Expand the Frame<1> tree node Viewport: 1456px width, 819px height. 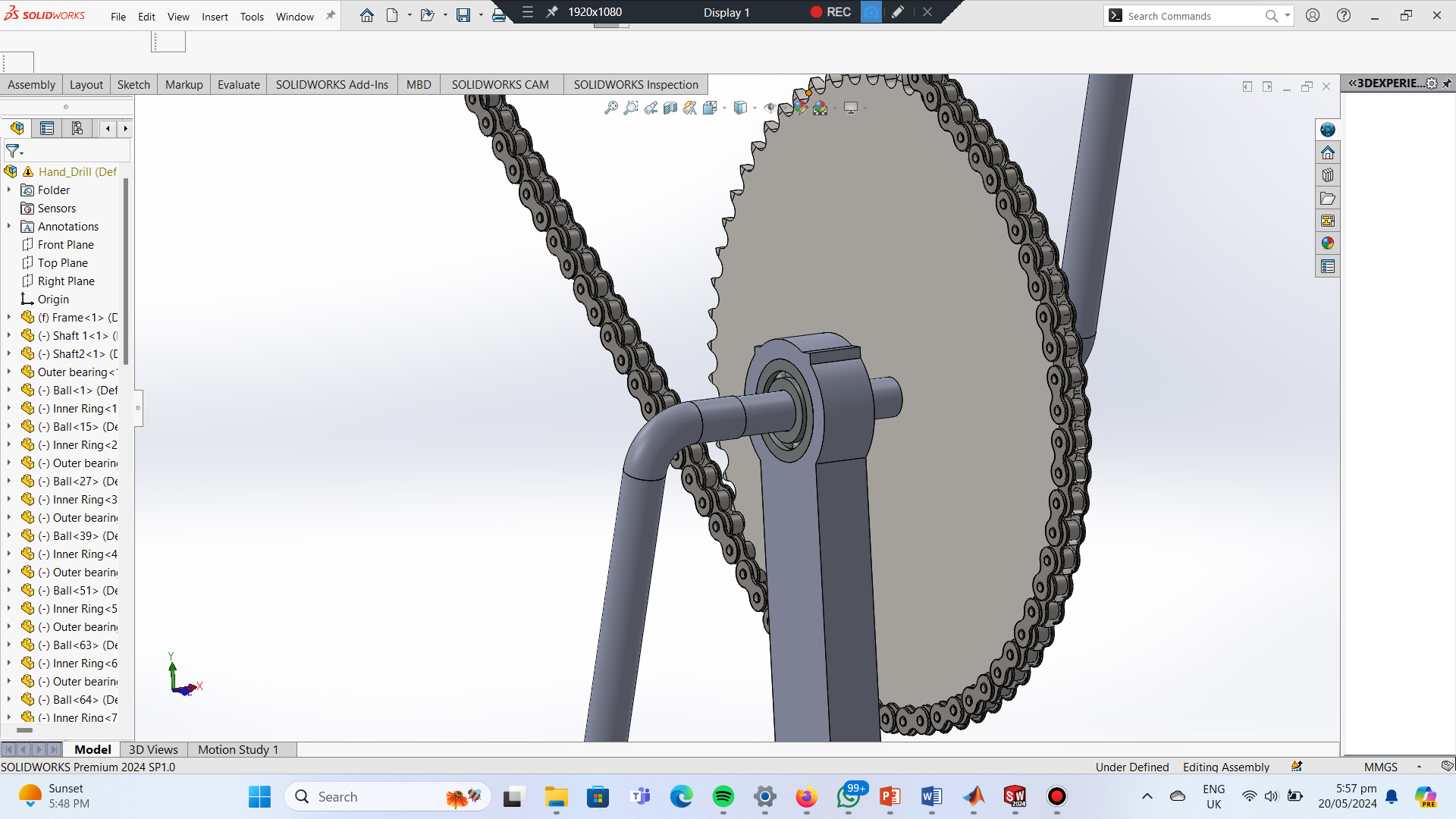[9, 318]
